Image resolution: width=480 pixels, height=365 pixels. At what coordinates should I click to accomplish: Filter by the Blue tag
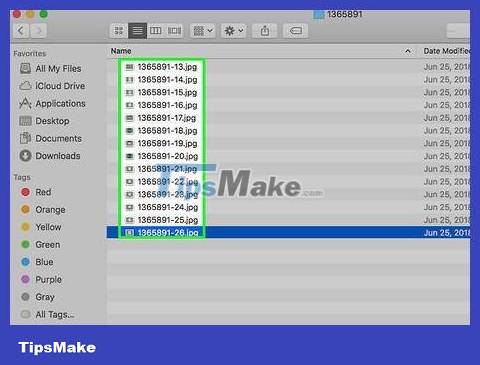pyautogui.click(x=37, y=262)
